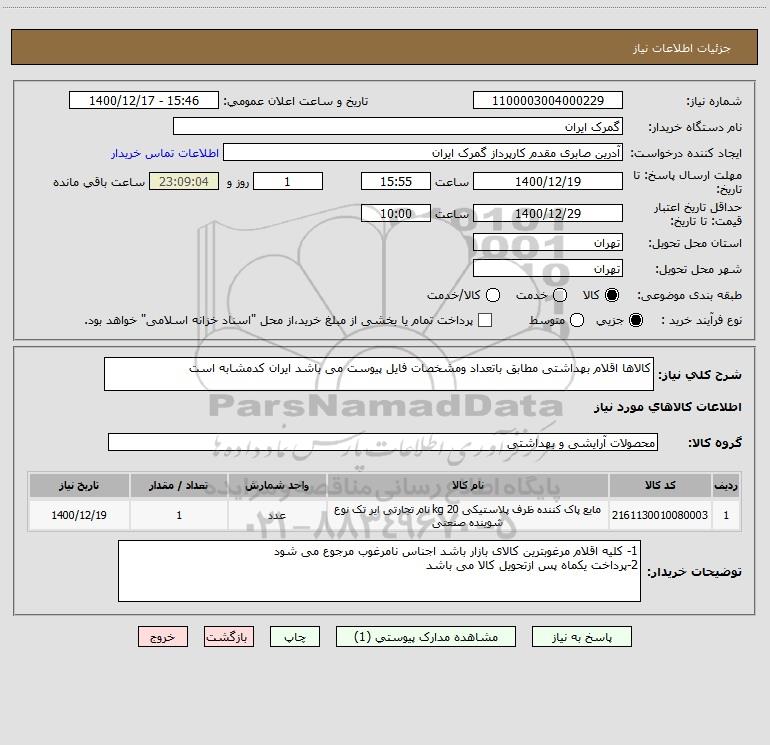The image size is (770, 745).
Task: Click the تاریخ نیاز column header
Action: (79, 486)
